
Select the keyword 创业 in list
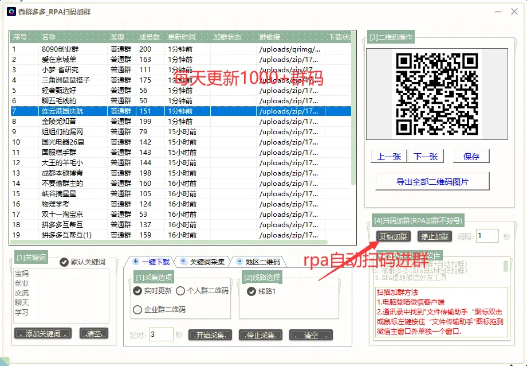(22, 283)
